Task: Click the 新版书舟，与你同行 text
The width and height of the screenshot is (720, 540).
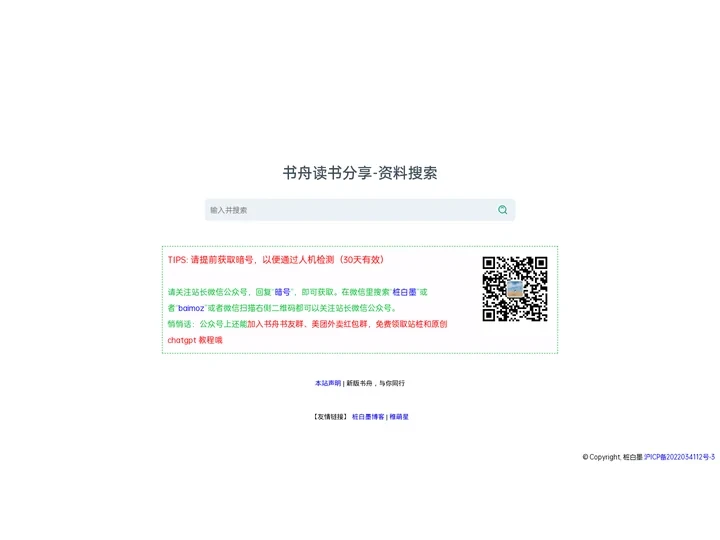Action: 376,383
